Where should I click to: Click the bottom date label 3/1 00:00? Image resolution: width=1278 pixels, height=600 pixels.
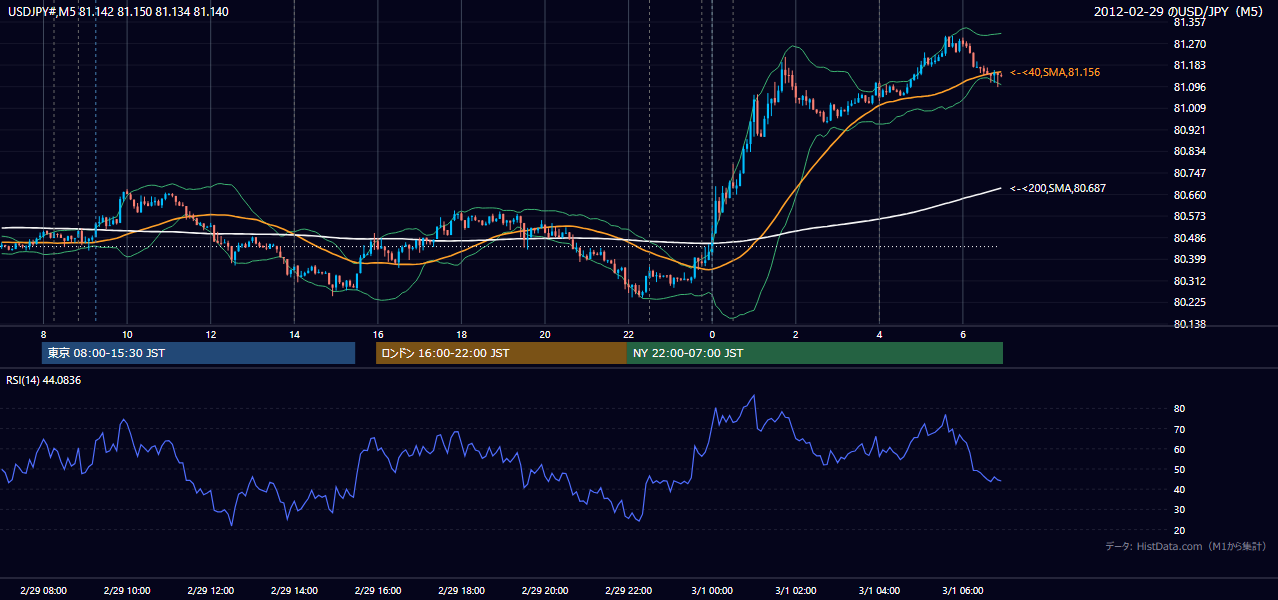pyautogui.click(x=711, y=590)
